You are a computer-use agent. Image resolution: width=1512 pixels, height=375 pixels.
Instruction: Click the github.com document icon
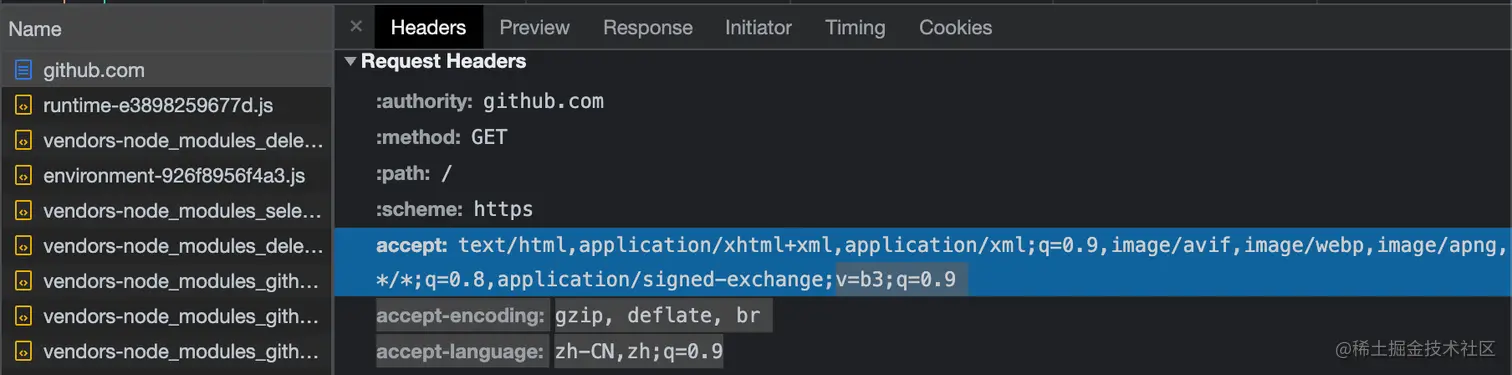(23, 71)
